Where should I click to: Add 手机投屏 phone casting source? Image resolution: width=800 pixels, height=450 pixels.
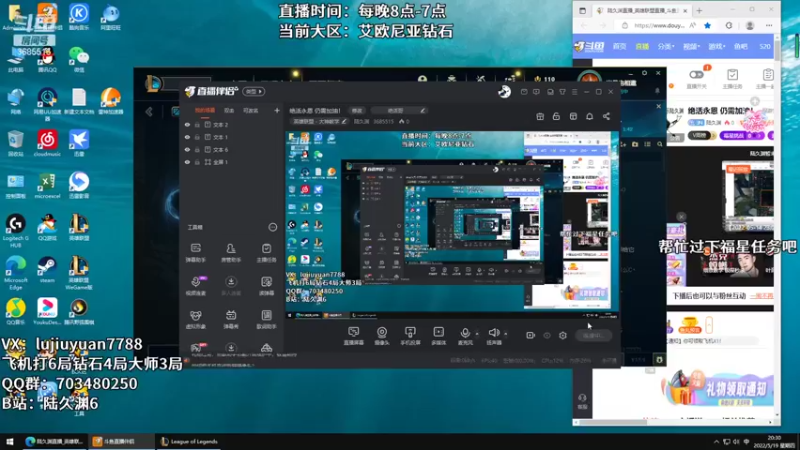410,336
